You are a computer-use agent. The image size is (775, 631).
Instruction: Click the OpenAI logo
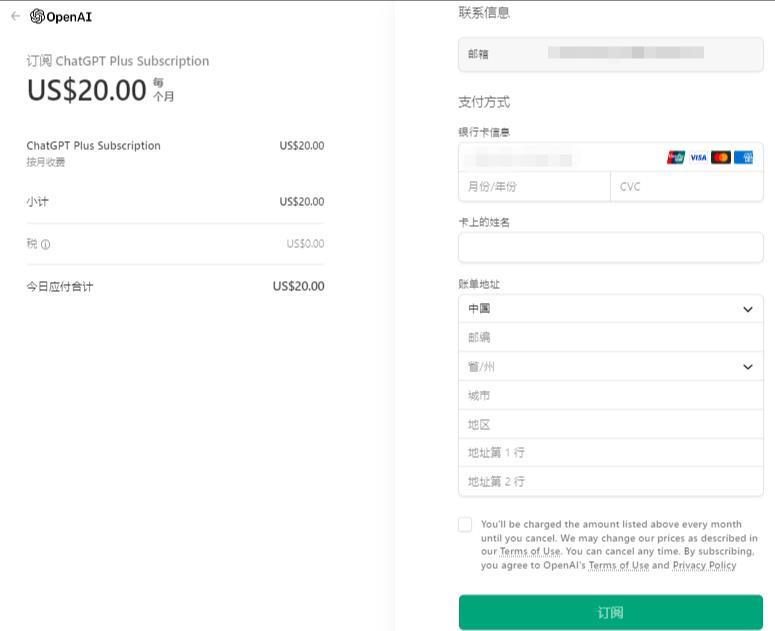point(61,16)
